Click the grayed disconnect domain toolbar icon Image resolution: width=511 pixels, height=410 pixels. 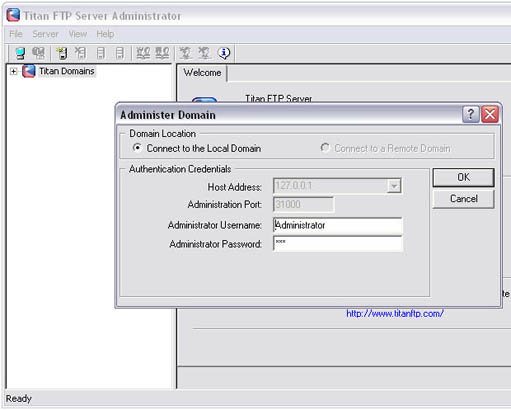tap(39, 53)
